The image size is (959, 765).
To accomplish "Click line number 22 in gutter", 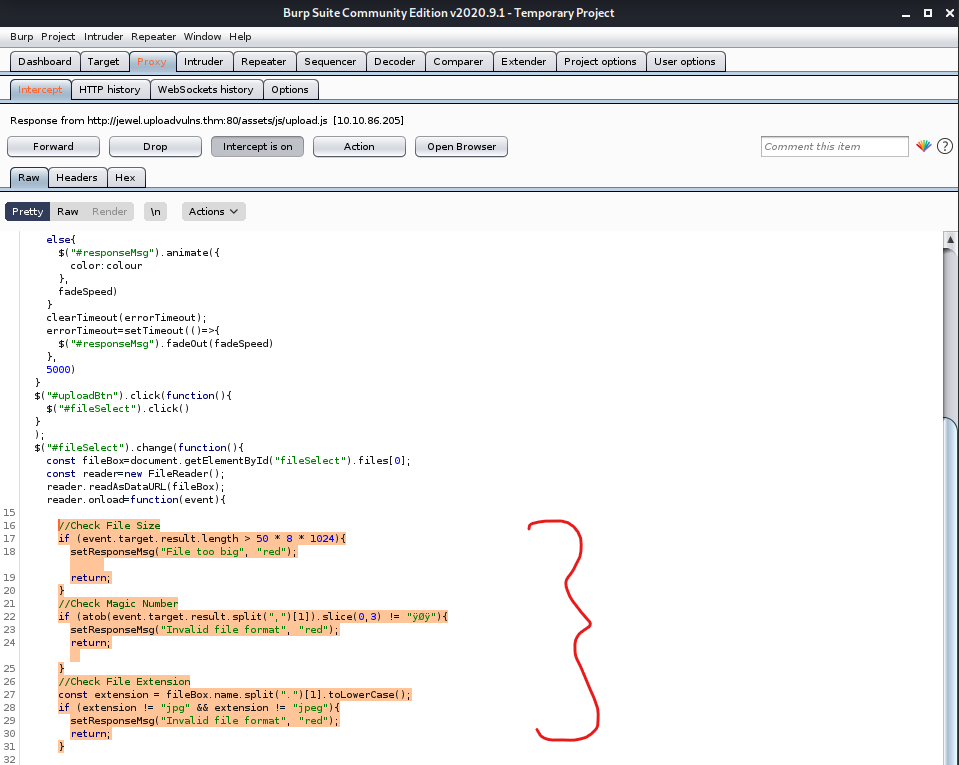I will click(9, 616).
